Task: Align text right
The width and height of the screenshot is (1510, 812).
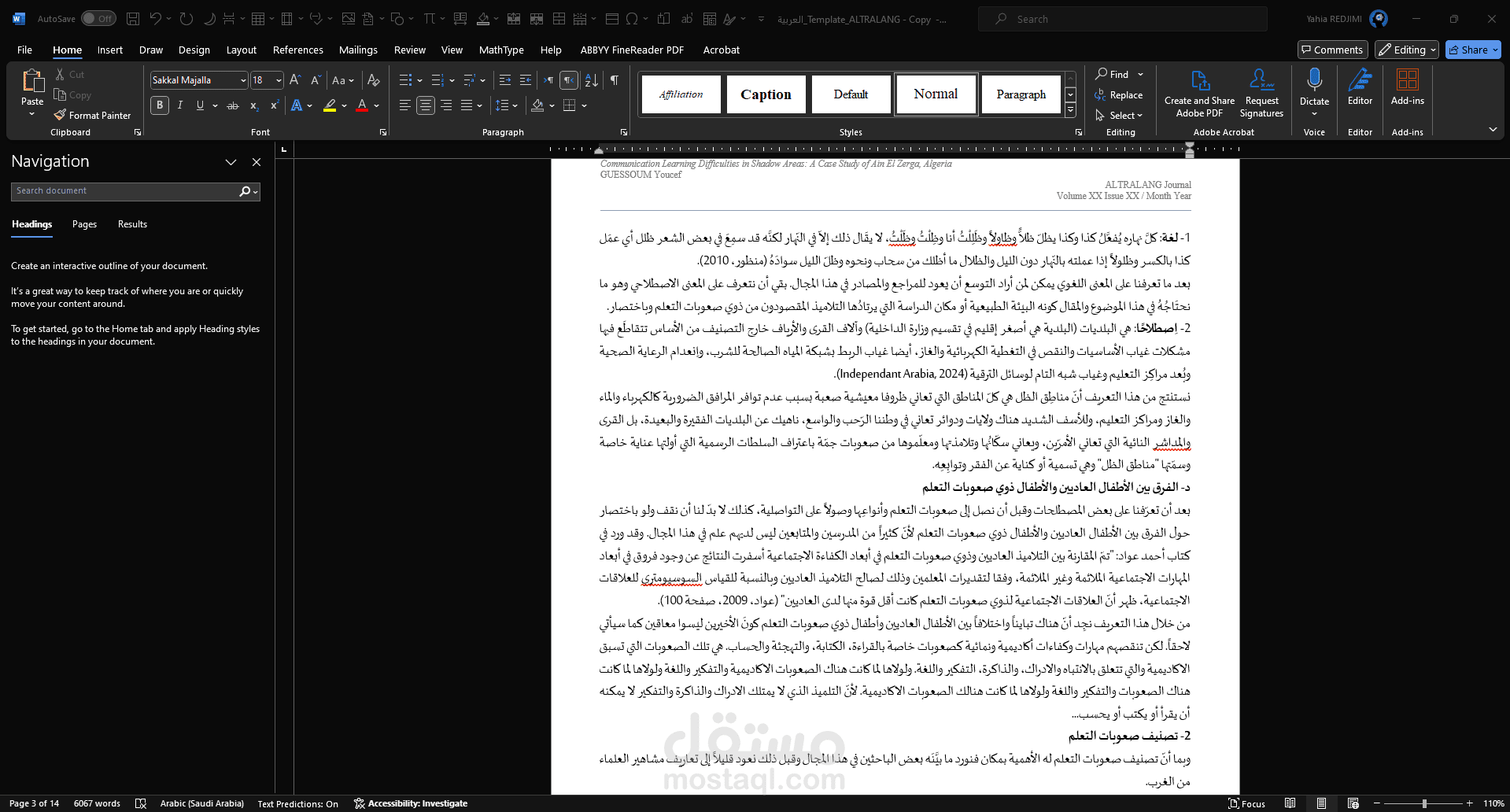Action: pyautogui.click(x=446, y=105)
